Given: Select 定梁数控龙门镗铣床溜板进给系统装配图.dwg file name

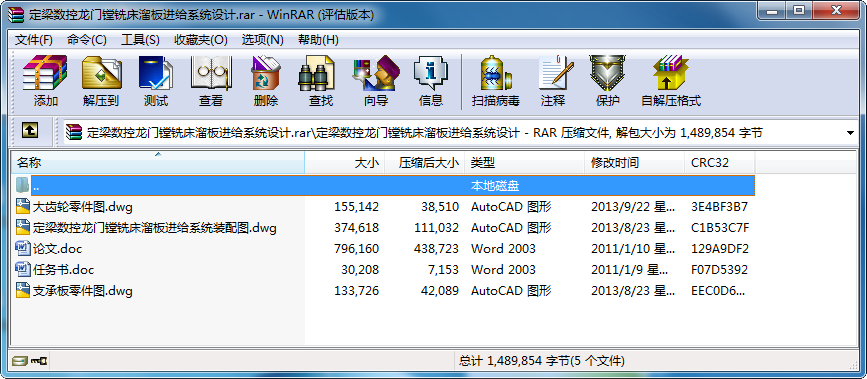Looking at the screenshot, I should [154, 228].
